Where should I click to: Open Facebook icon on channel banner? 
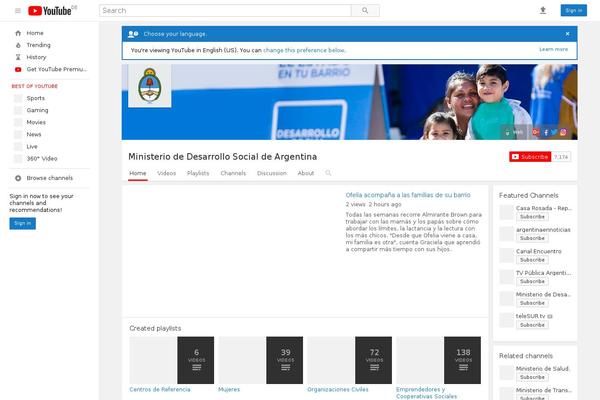pyautogui.click(x=546, y=132)
